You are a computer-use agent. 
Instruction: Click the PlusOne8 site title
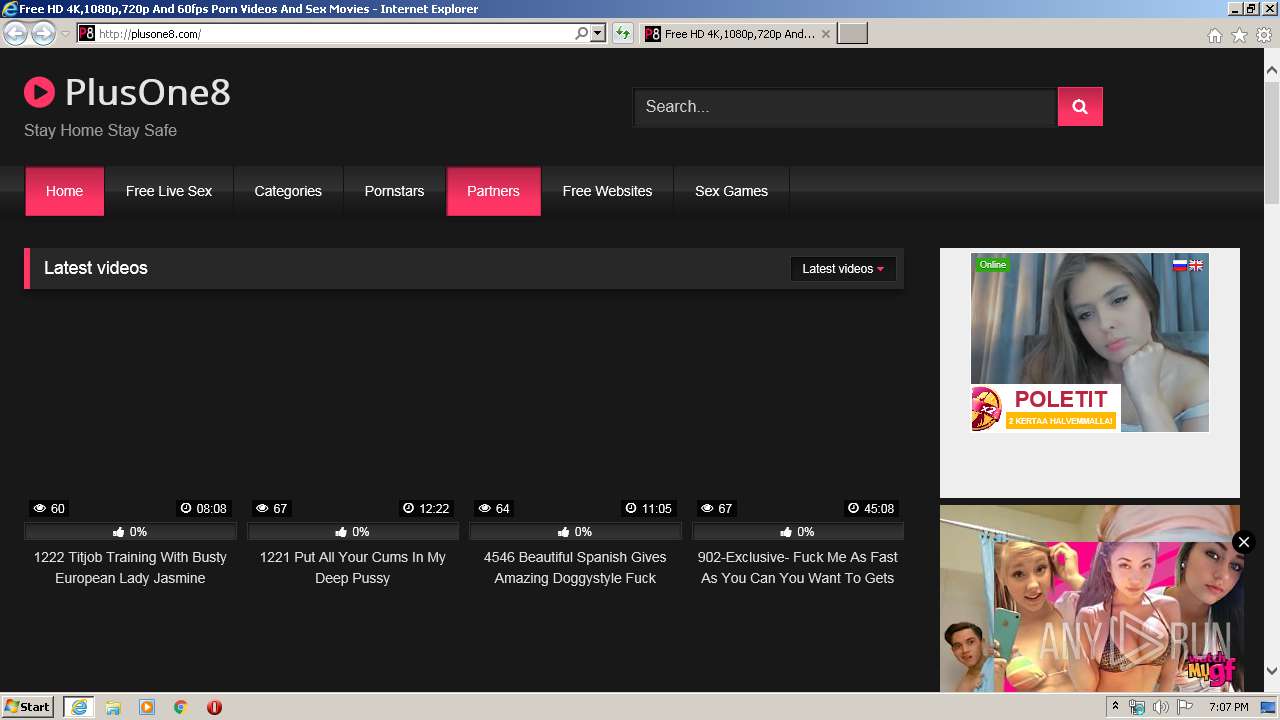(148, 92)
